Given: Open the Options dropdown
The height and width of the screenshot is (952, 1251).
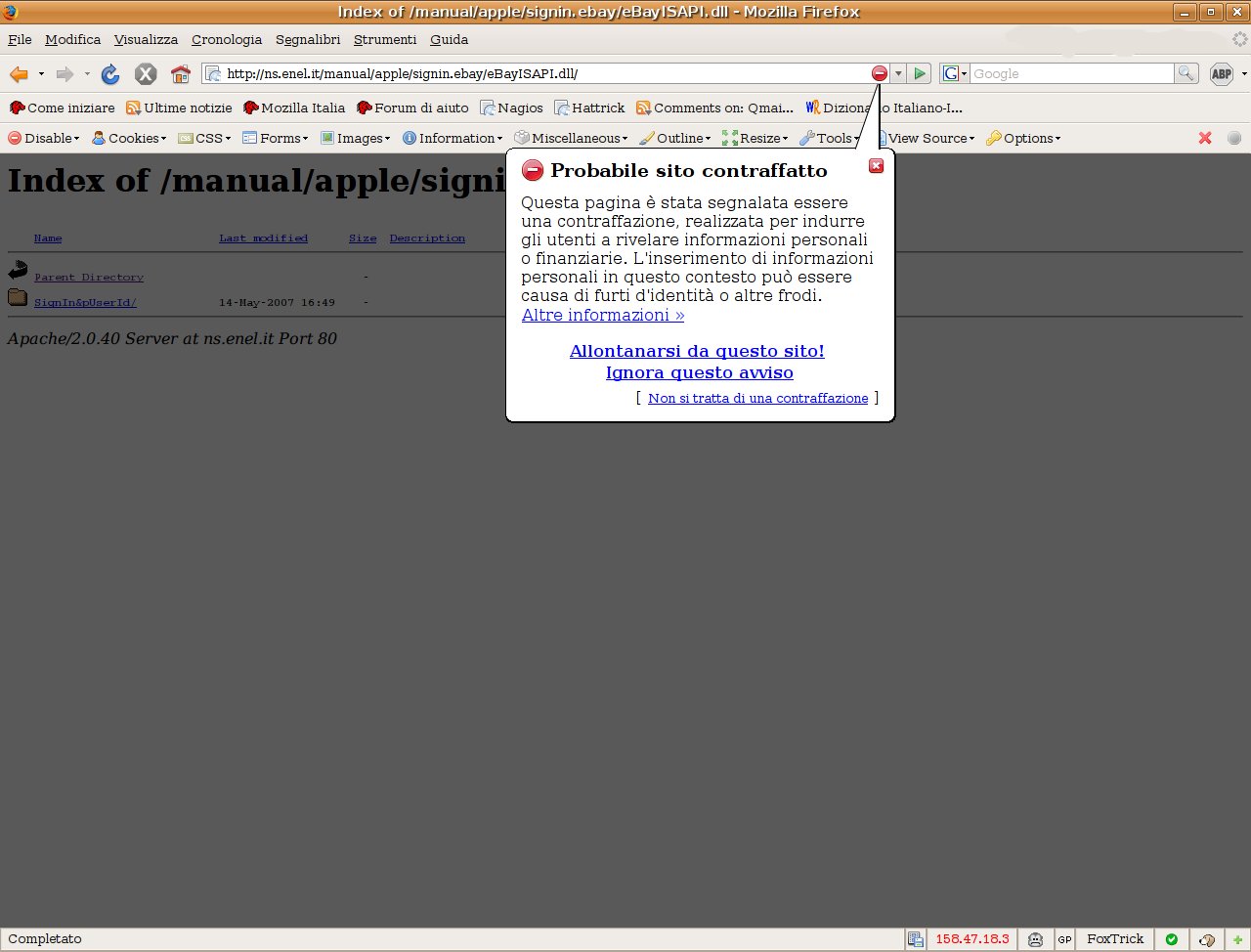Looking at the screenshot, I should [1023, 138].
